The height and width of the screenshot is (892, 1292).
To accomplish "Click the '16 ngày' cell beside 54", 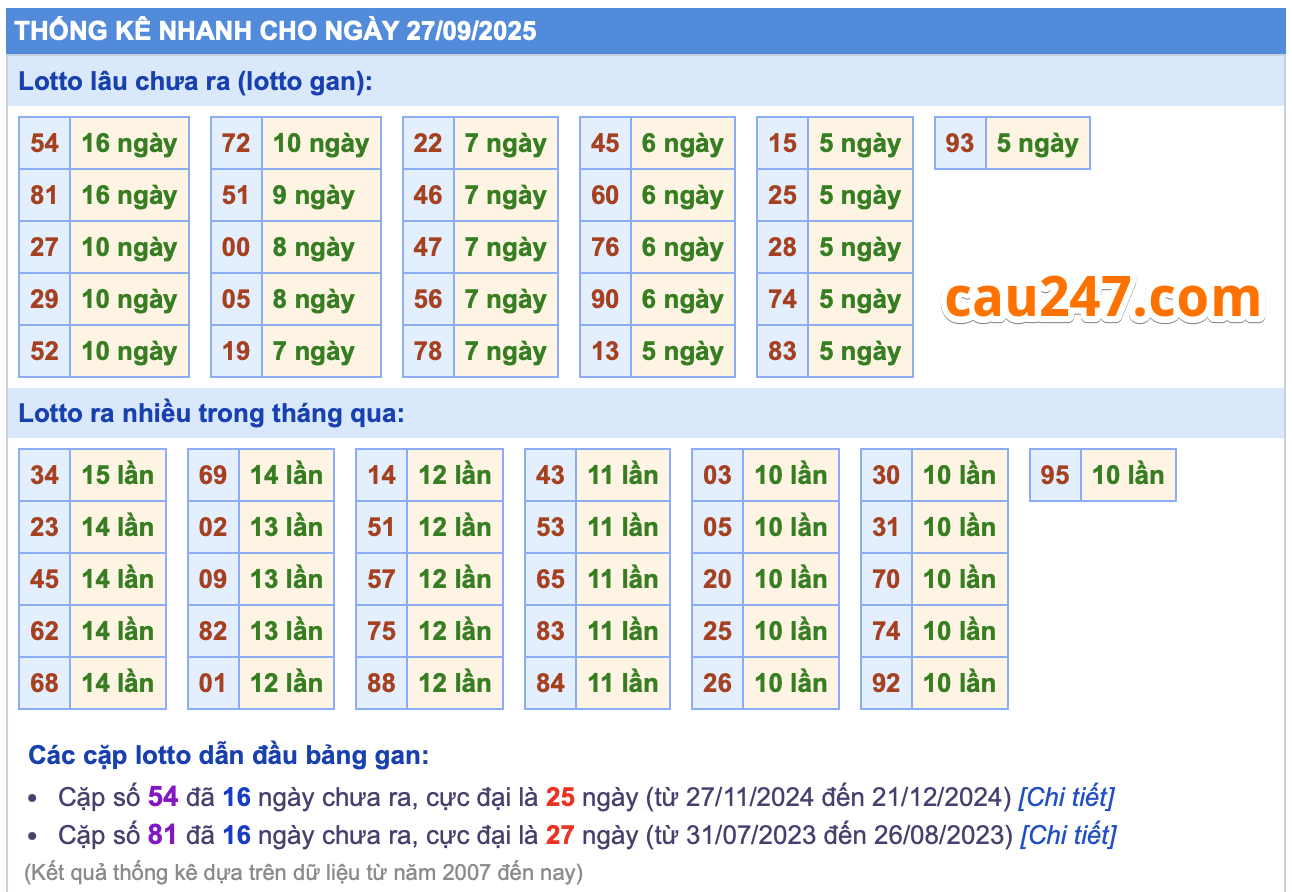I will [129, 144].
